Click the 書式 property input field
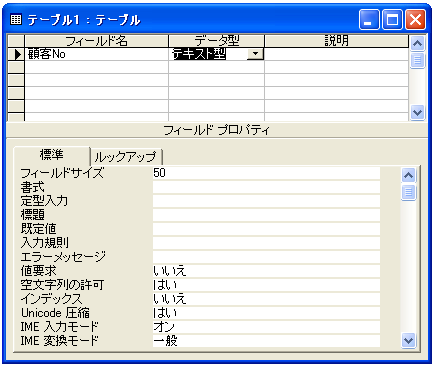 266,187
